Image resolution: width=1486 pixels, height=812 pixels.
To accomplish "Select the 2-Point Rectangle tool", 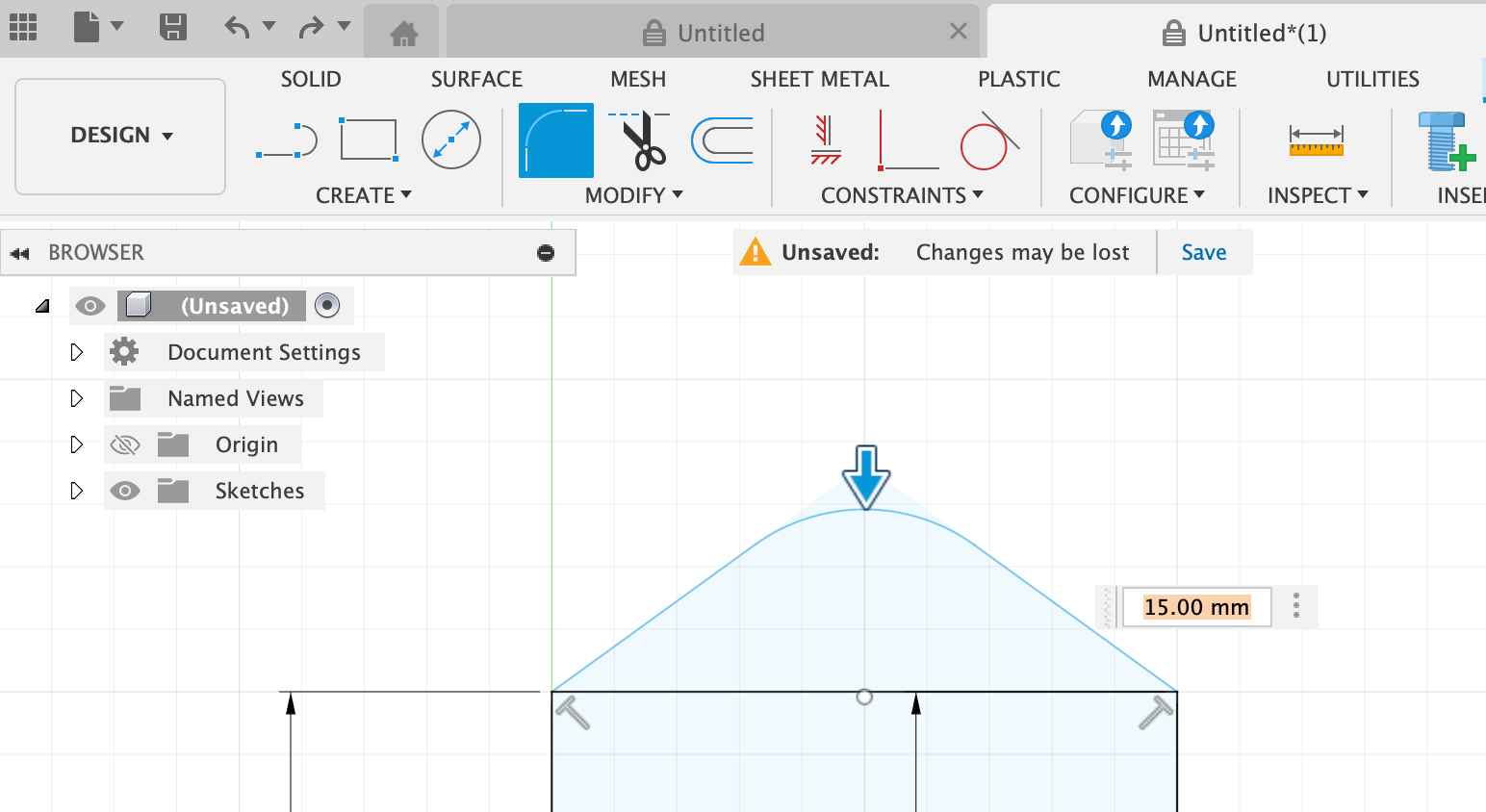I will point(369,140).
